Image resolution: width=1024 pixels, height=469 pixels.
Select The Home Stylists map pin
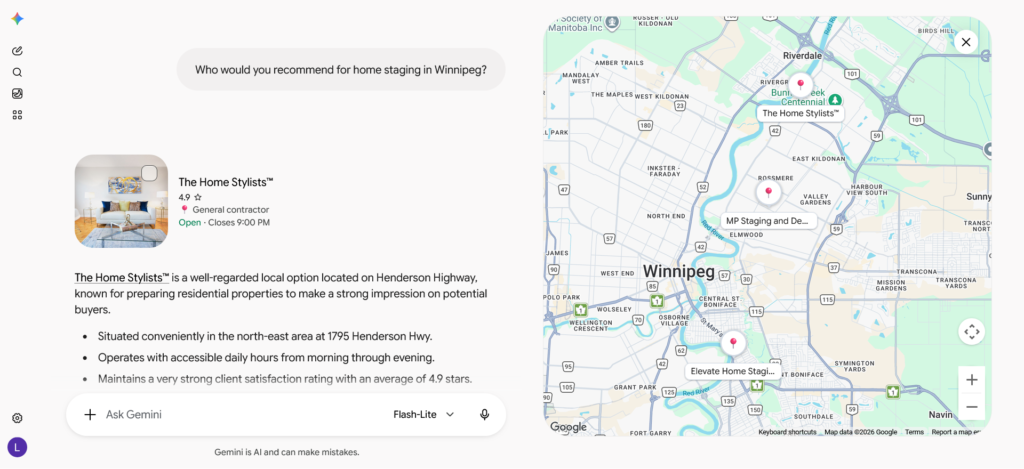click(800, 85)
